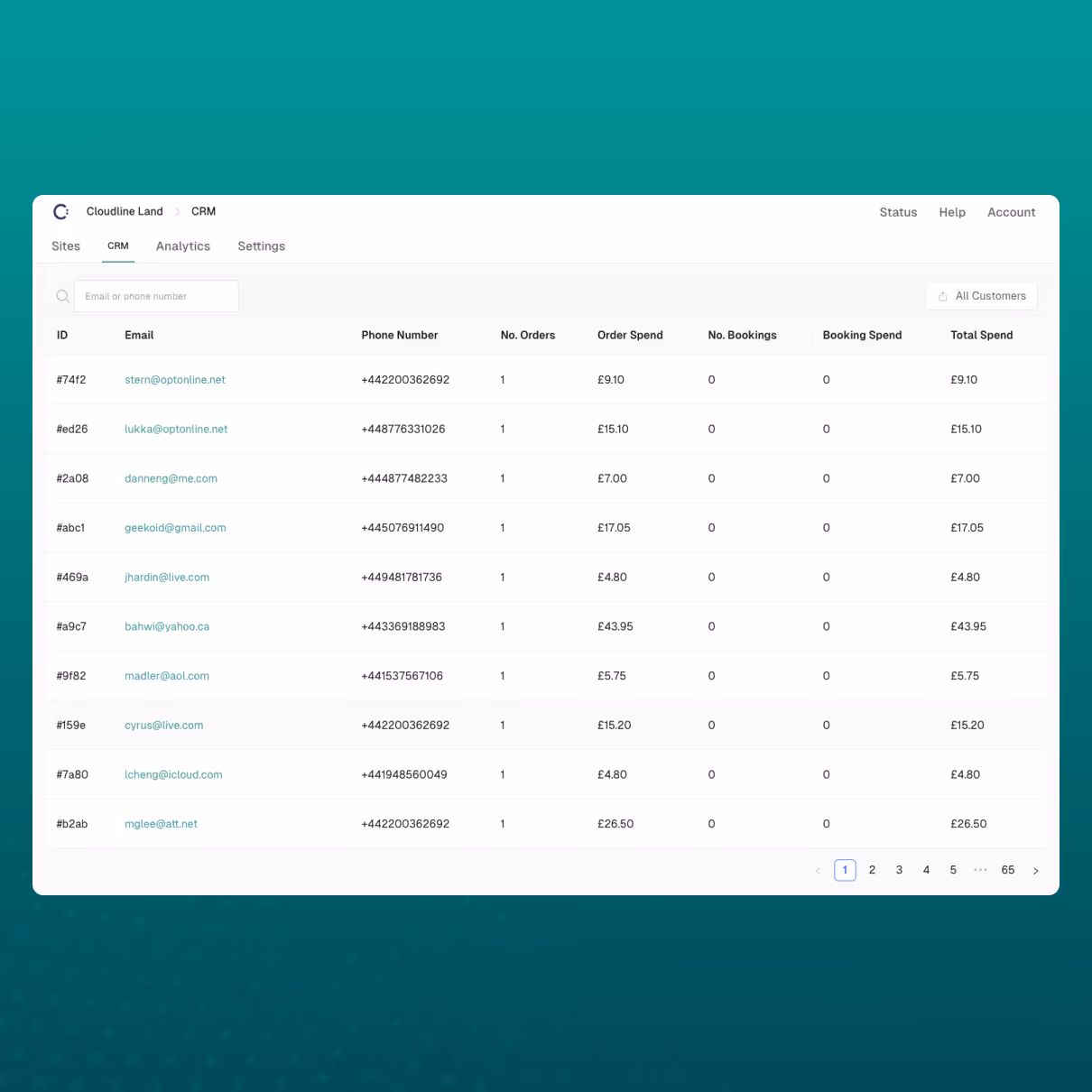Screen dimensions: 1092x1092
Task: Click the pagination ellipsis dots
Action: pyautogui.click(x=980, y=870)
